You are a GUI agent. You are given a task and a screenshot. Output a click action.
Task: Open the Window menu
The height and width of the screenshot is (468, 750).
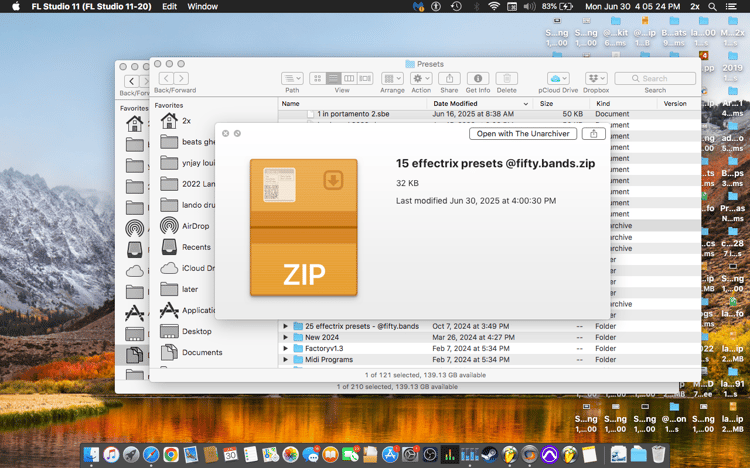[202, 7]
